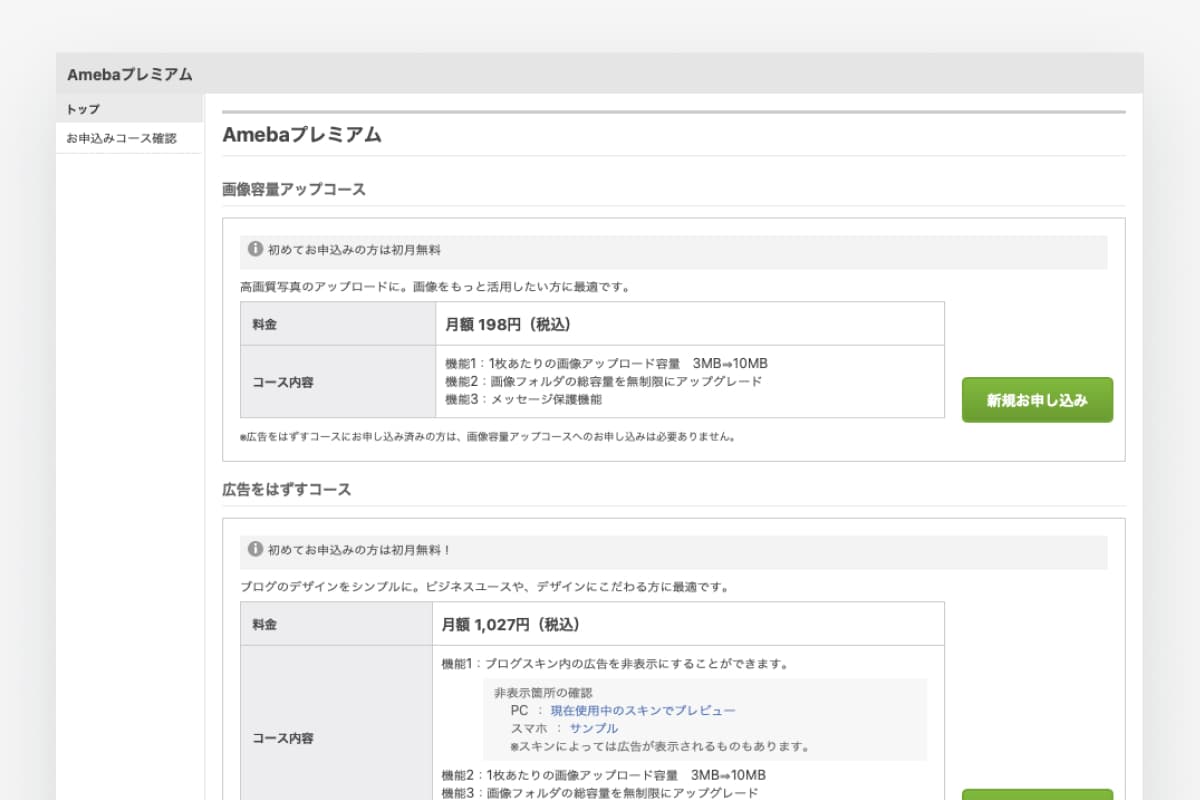Screen dimensions: 1200x800
Task: Click the price text 月額 1,027円（税込）
Action: (x=511, y=624)
